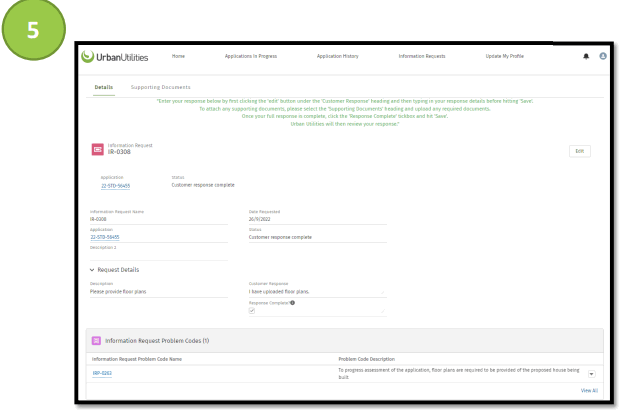Click header status 'Customer response complete'
The width and height of the screenshot is (625, 419).
pos(203,185)
